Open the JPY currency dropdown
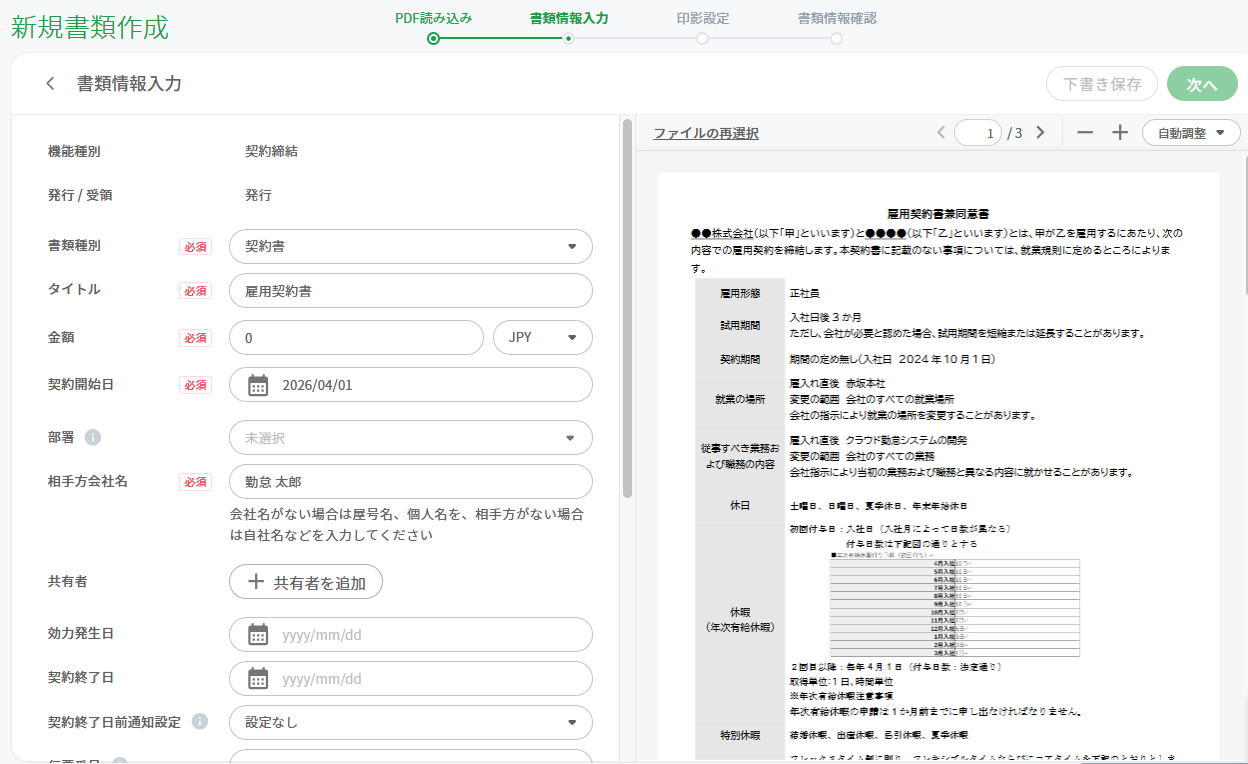 coord(543,338)
